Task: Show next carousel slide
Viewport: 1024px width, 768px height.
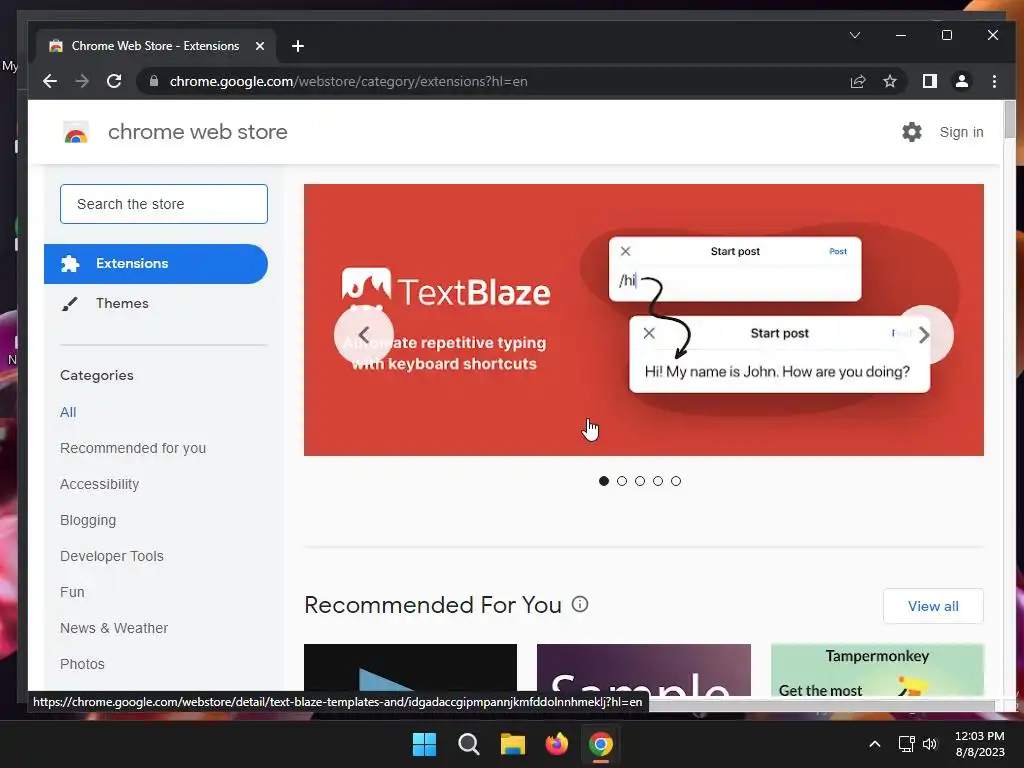Action: pos(923,335)
